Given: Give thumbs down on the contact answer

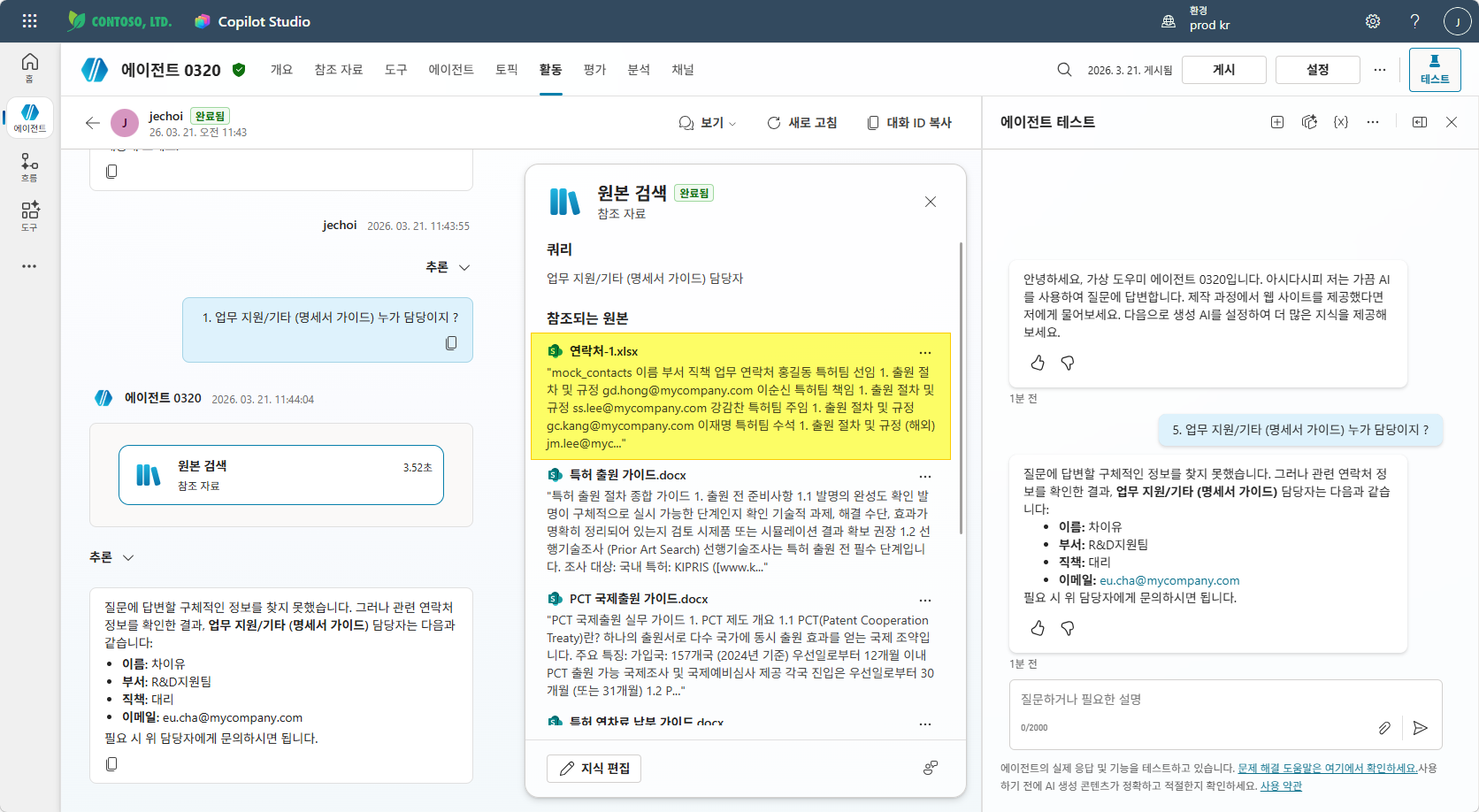Looking at the screenshot, I should 1068,628.
